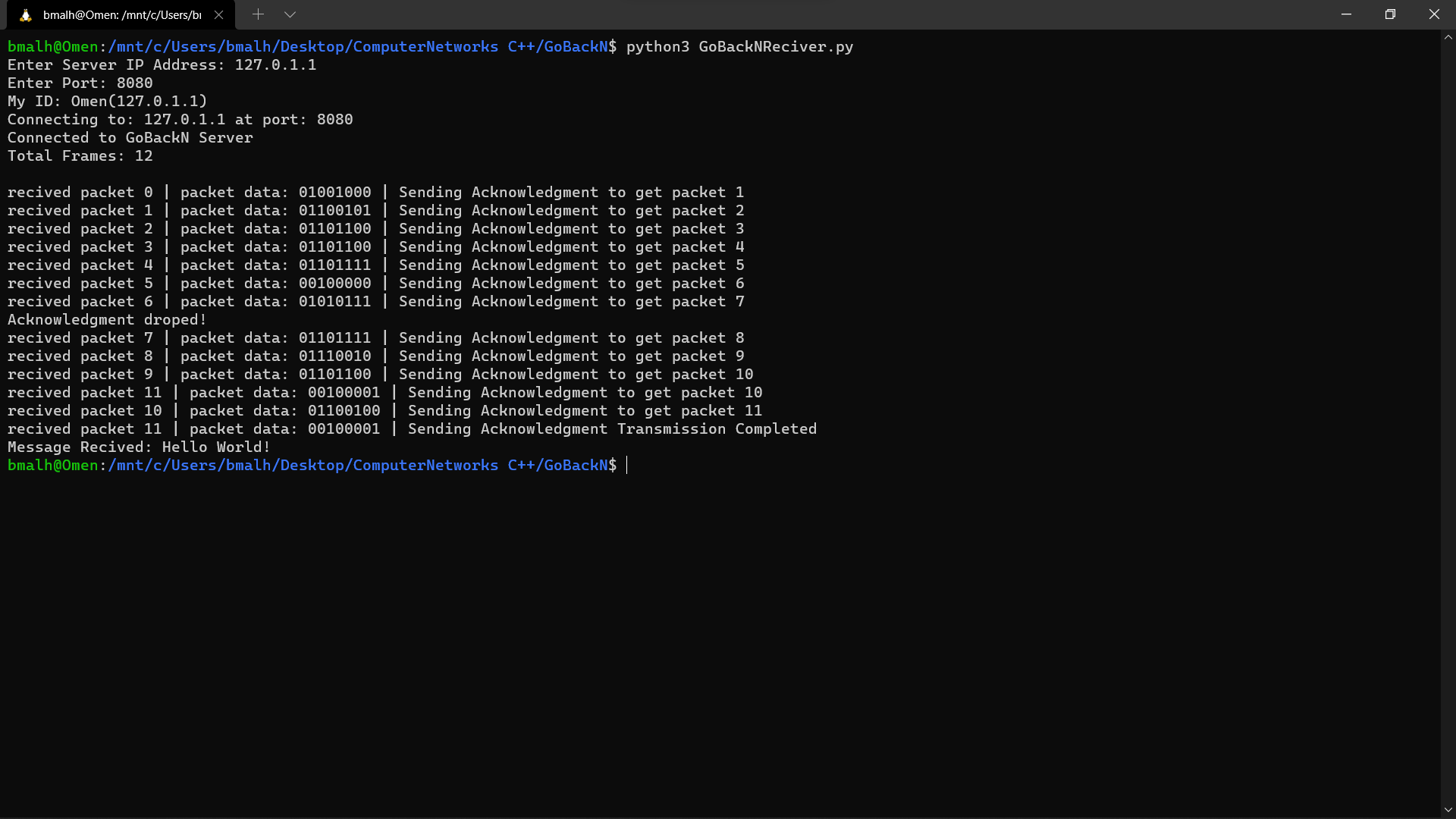This screenshot has width=1456, height=819.
Task: Open the tab dropdown menu chevron
Action: click(x=290, y=14)
